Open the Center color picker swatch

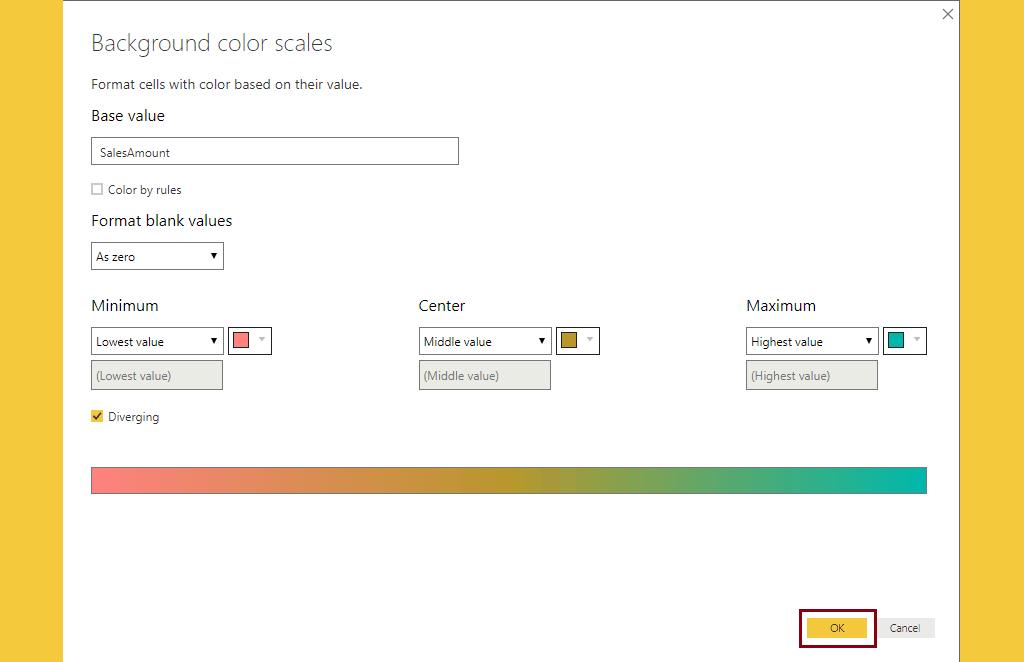[569, 340]
